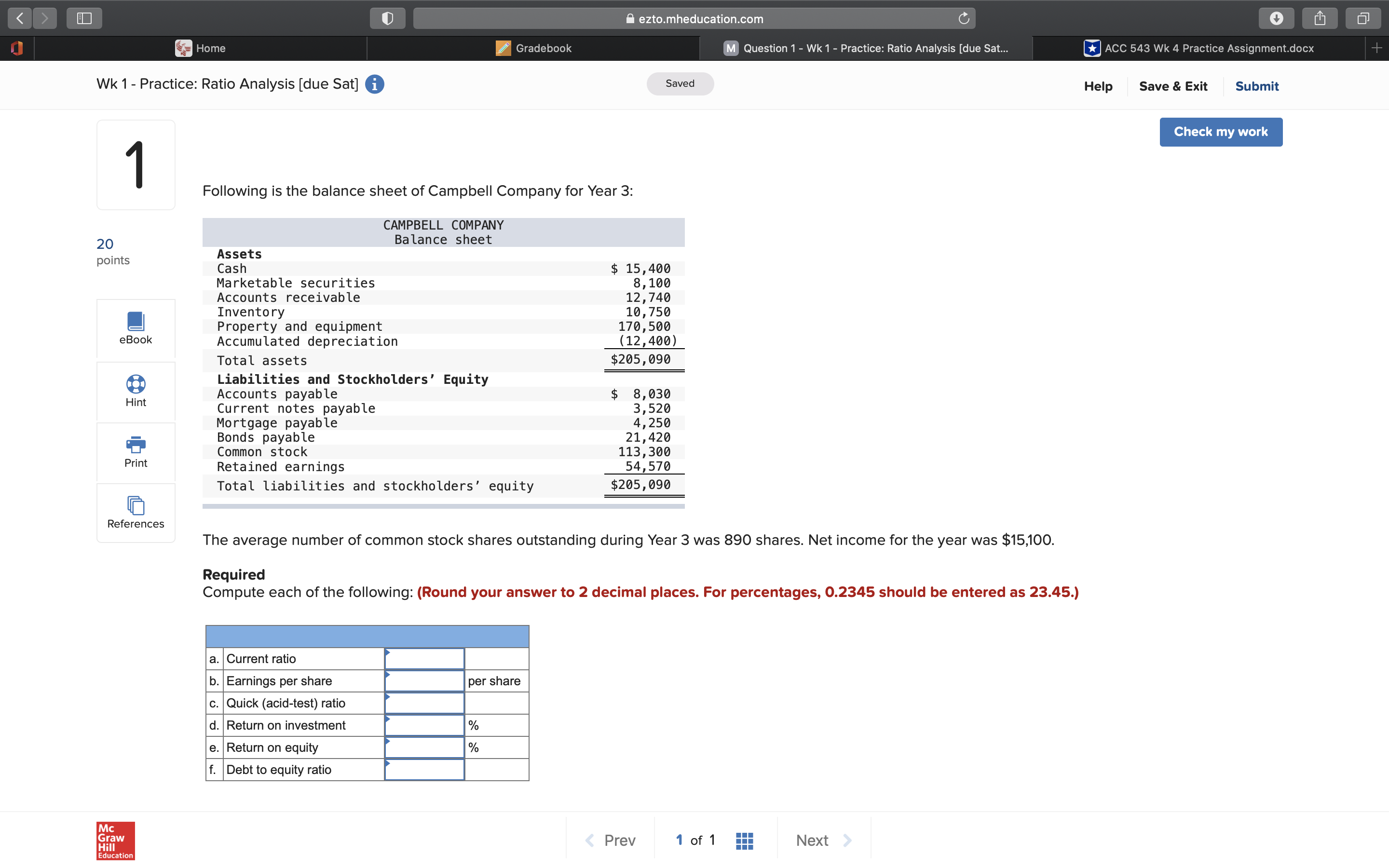The width and height of the screenshot is (1389, 868).
Task: Toggle Safari Reader mode in the address bar
Action: pos(387,18)
